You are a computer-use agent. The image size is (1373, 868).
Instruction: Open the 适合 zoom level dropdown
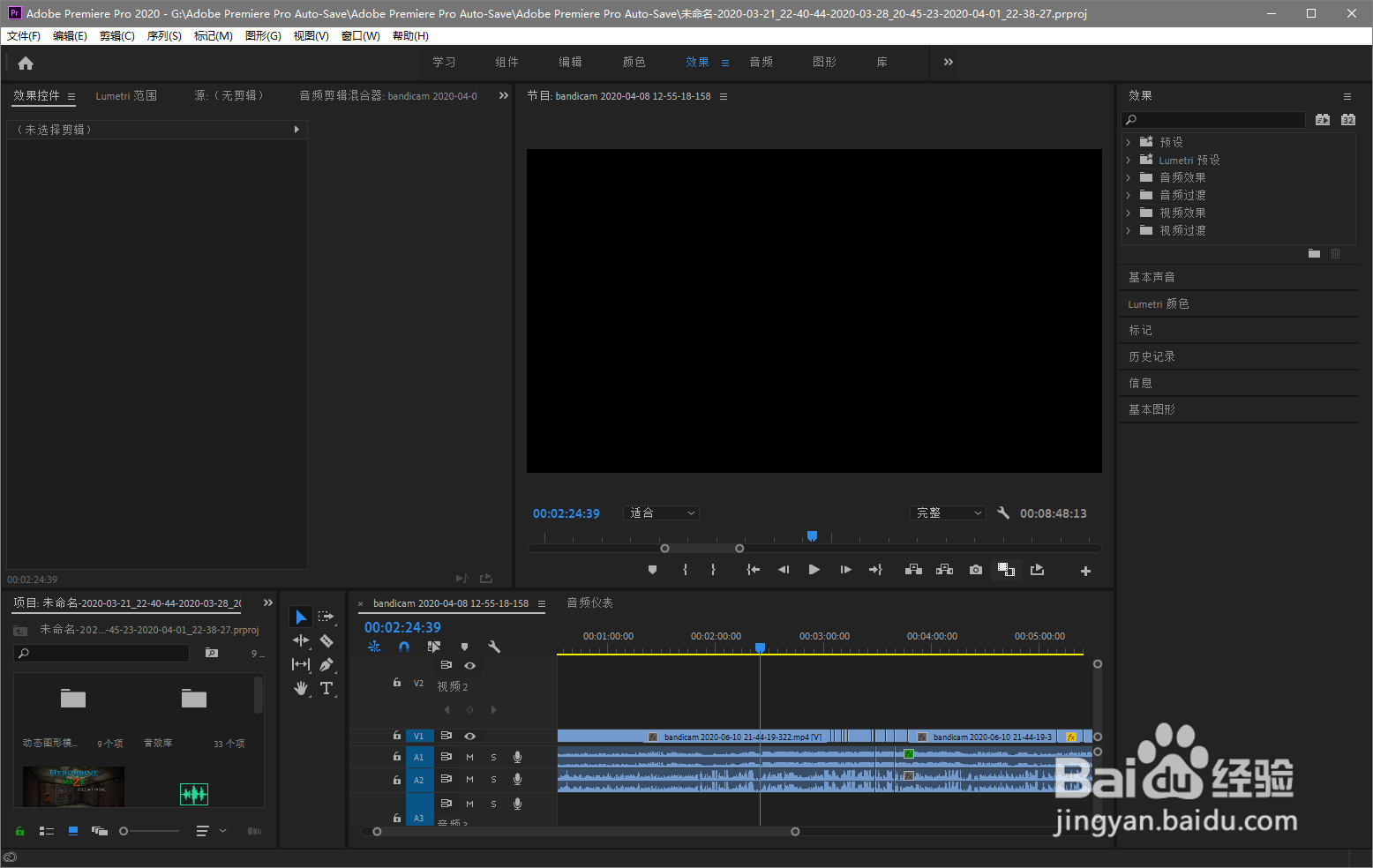661,513
